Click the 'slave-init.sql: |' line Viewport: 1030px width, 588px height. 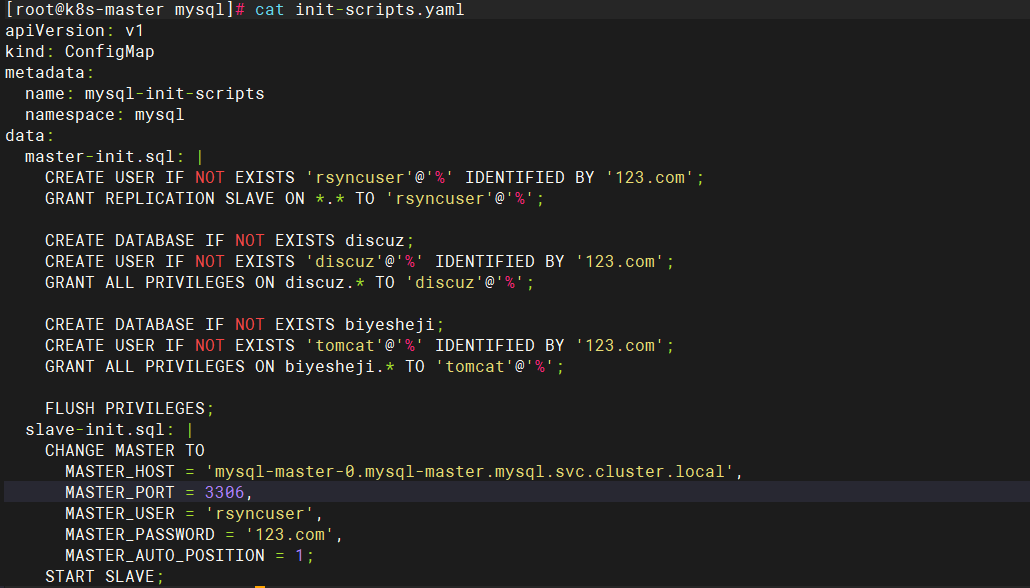(110, 430)
